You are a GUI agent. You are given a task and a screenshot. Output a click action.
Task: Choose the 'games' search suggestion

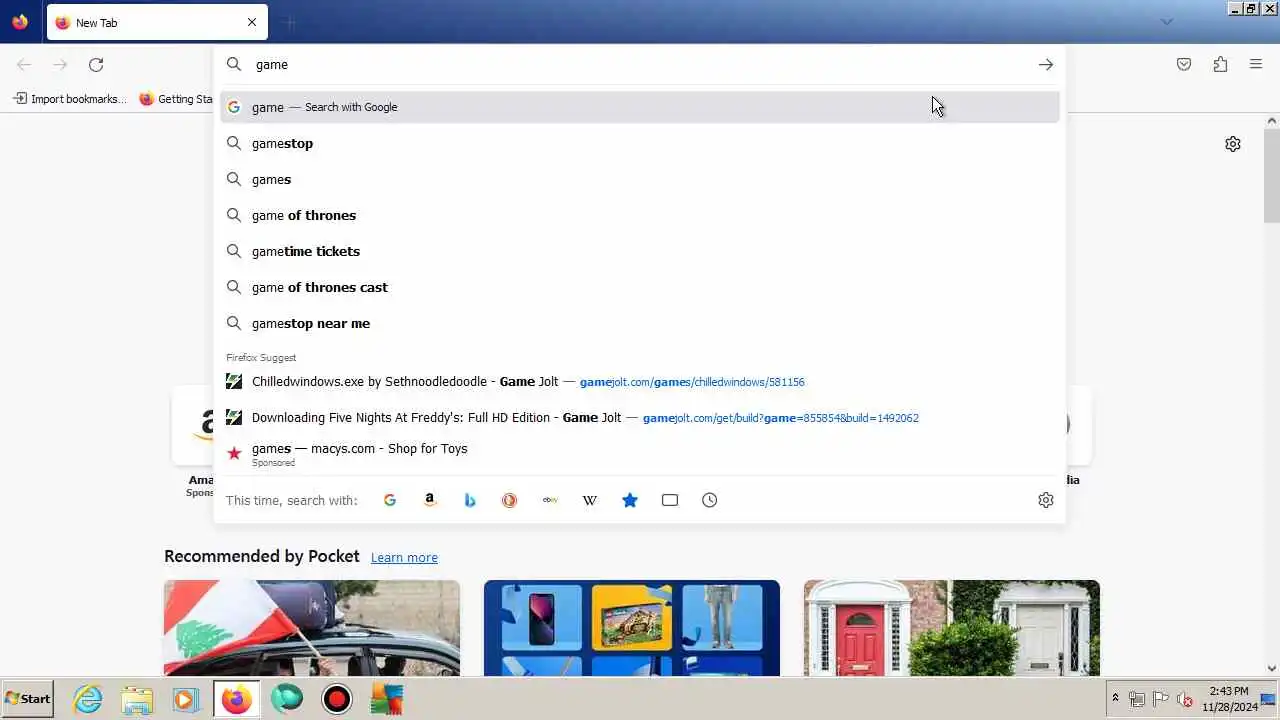640,179
